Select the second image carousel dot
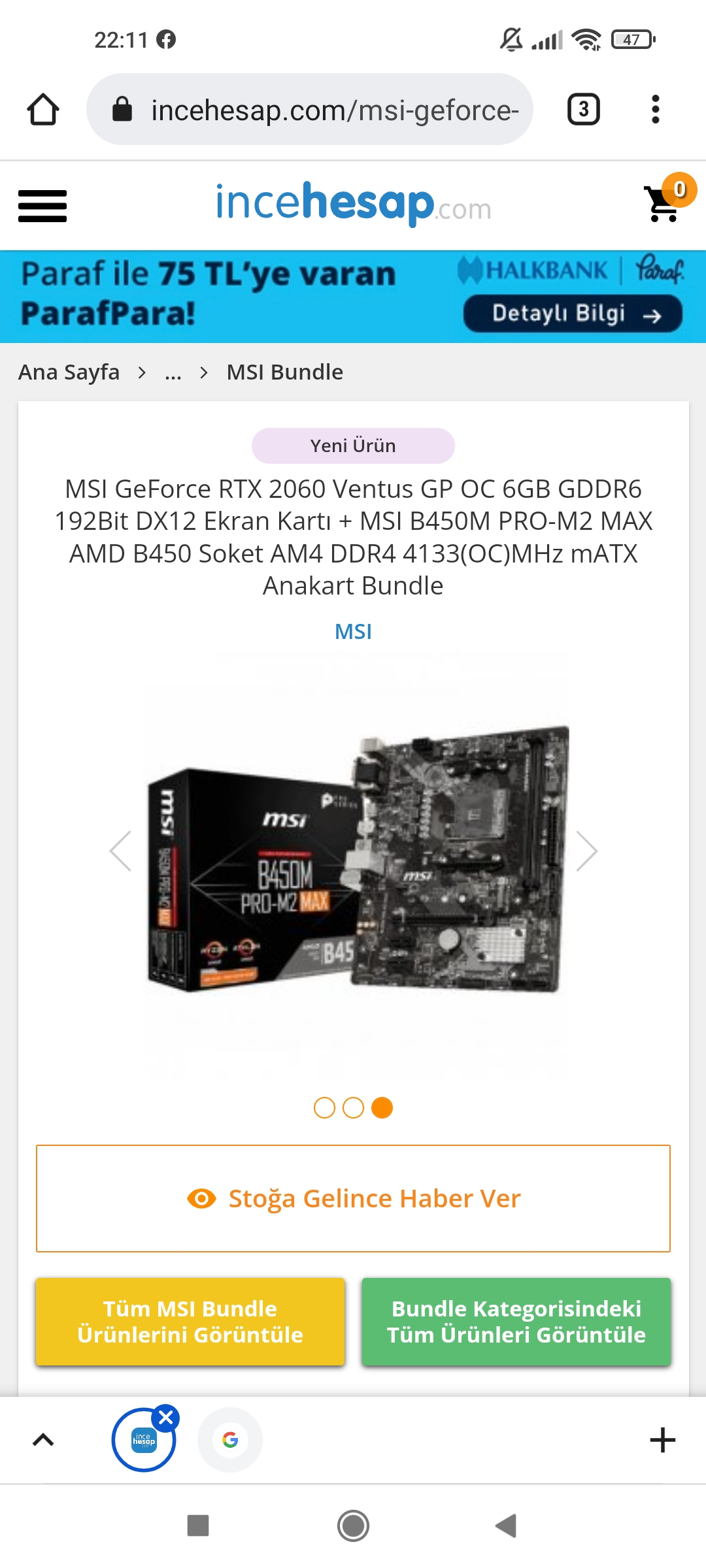The height and width of the screenshot is (1568, 706). click(x=353, y=1107)
